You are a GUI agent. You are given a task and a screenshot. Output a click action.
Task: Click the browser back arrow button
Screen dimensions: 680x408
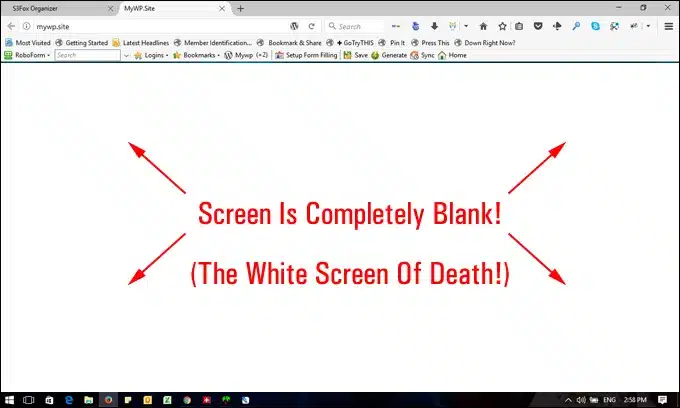coord(10,26)
